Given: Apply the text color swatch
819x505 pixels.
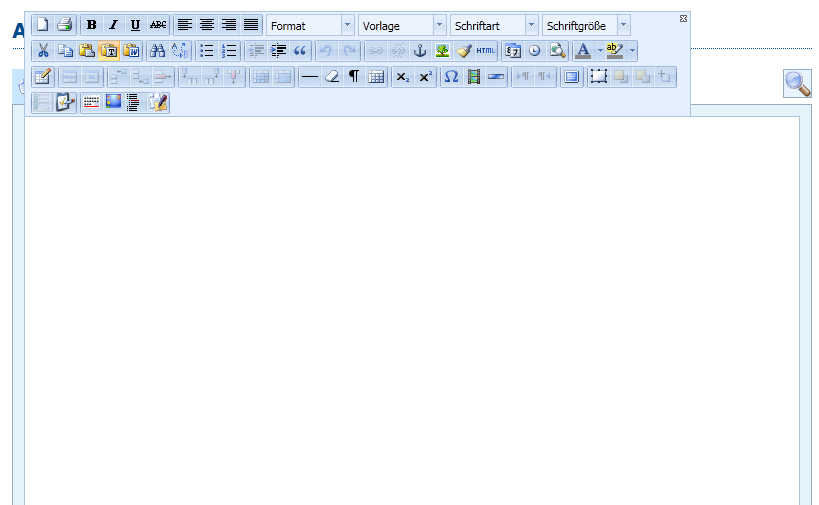Looking at the screenshot, I should tap(583, 51).
